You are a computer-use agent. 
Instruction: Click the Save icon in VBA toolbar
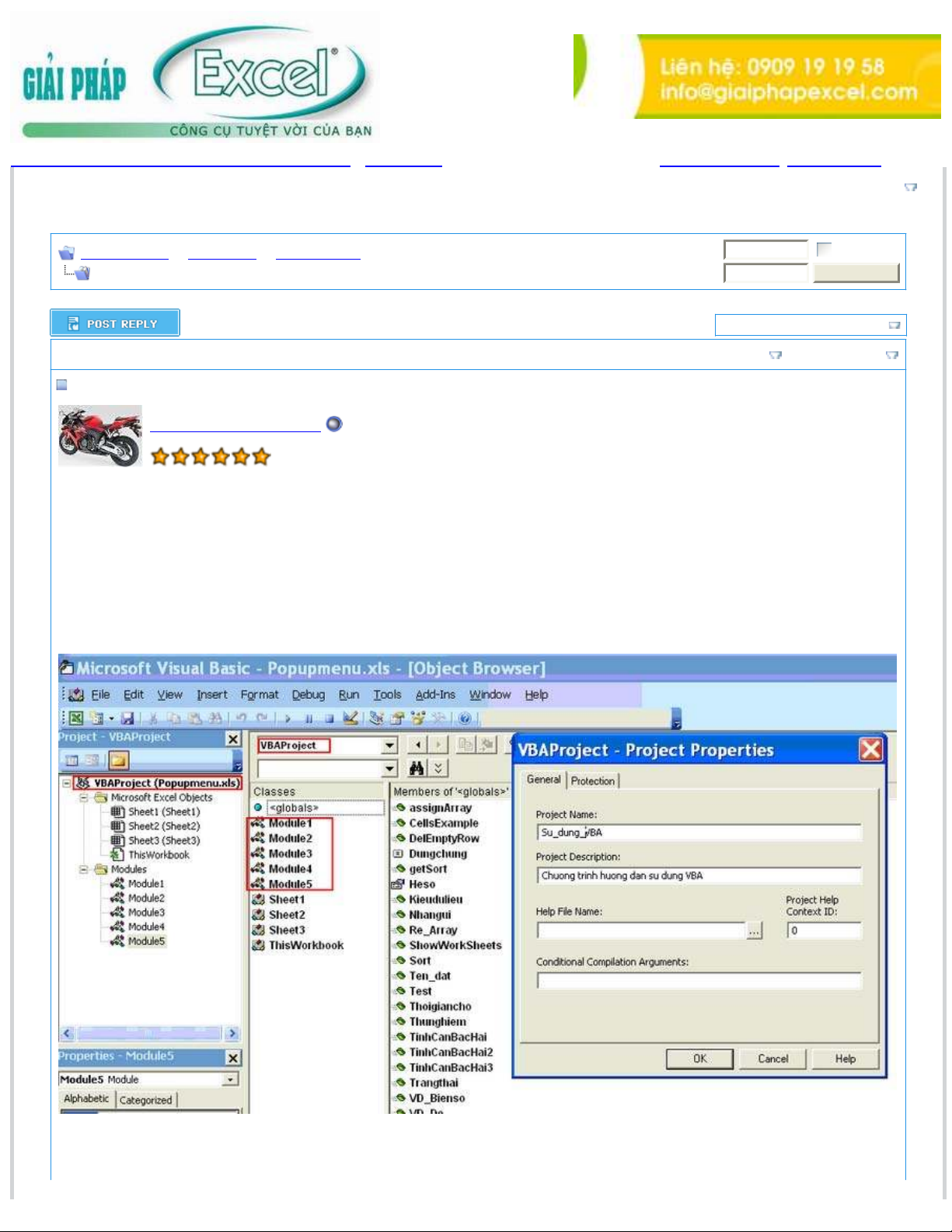tap(127, 718)
